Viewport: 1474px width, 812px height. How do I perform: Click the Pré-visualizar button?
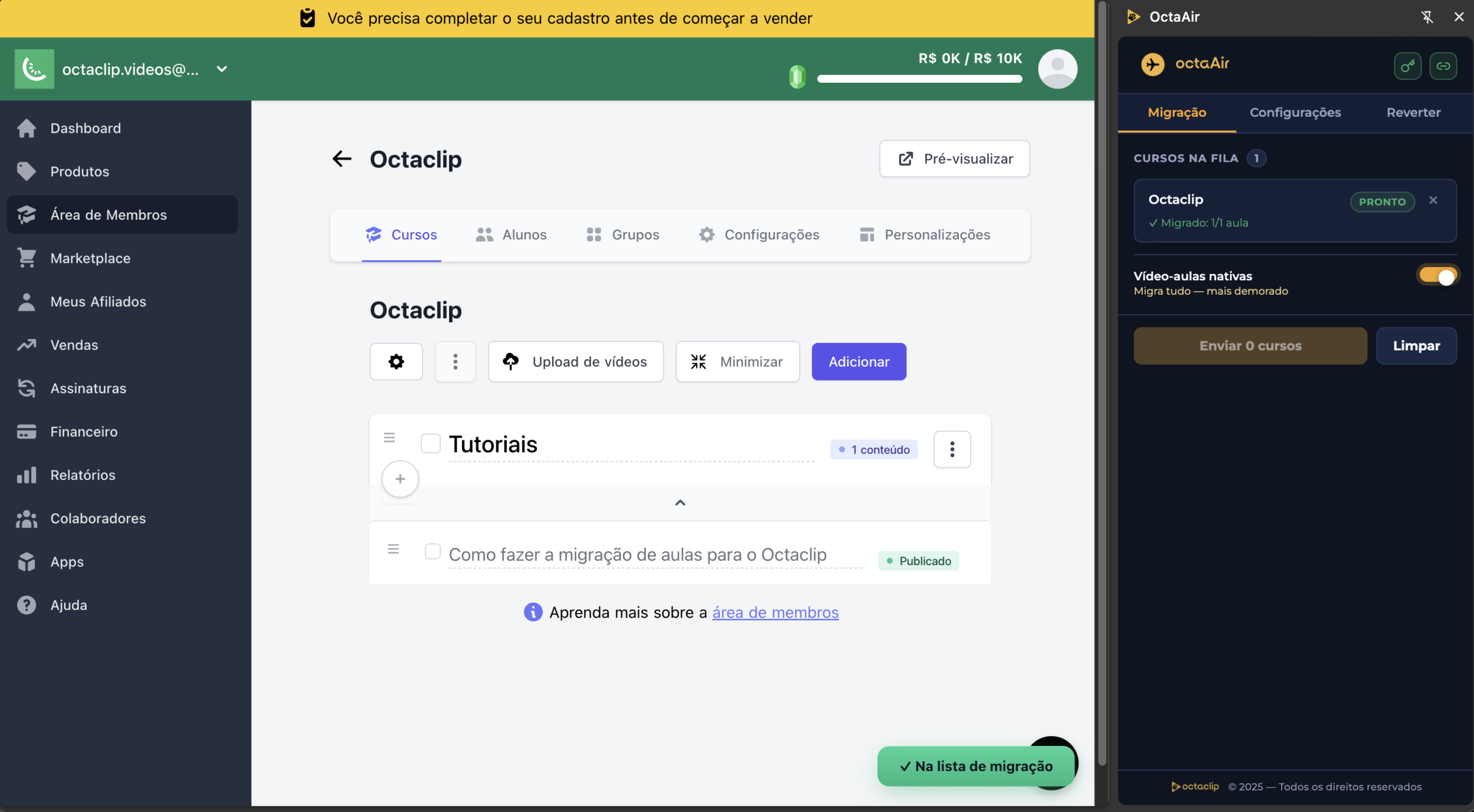point(955,159)
